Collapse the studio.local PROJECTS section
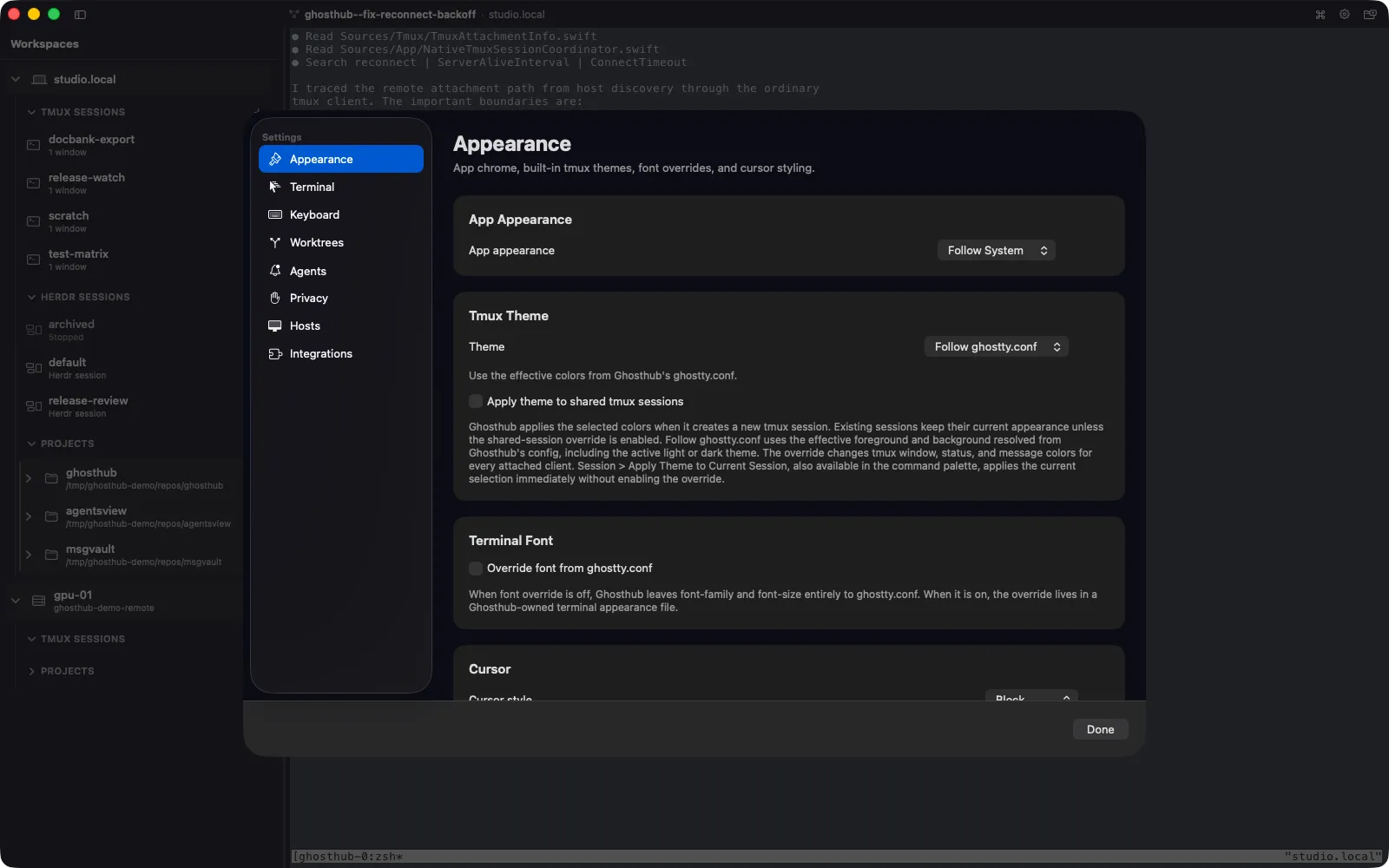Screen dimensions: 1389x868 (x=32, y=444)
